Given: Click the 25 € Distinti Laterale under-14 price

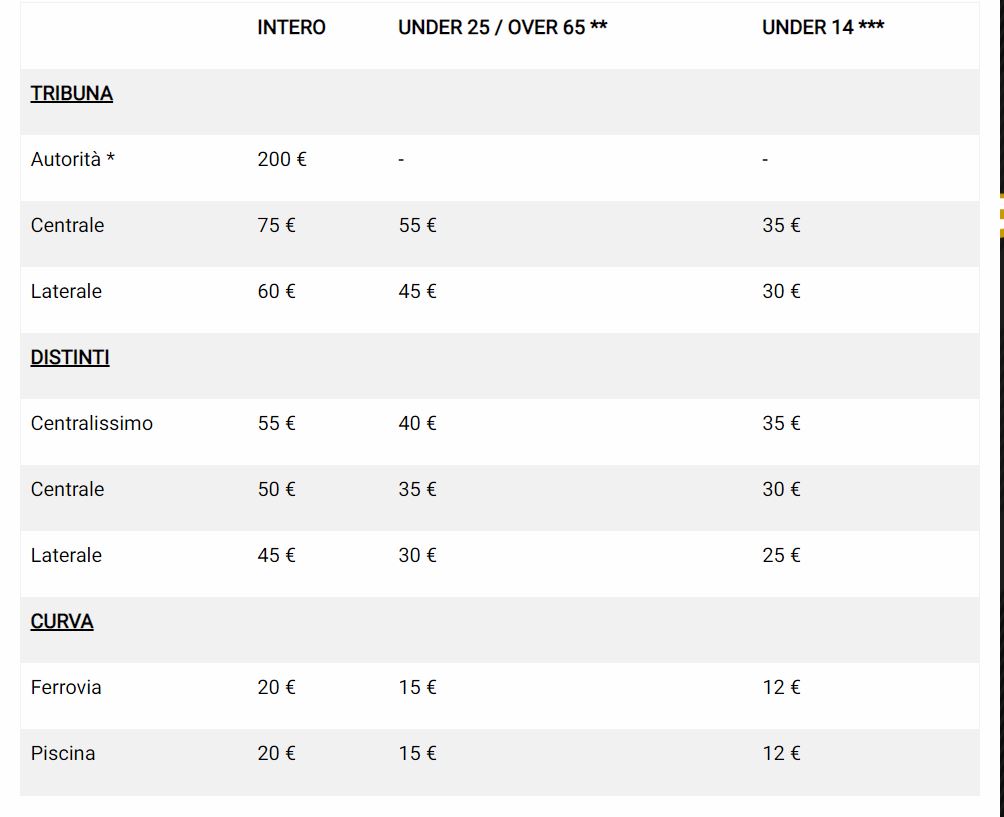Looking at the screenshot, I should point(781,555).
